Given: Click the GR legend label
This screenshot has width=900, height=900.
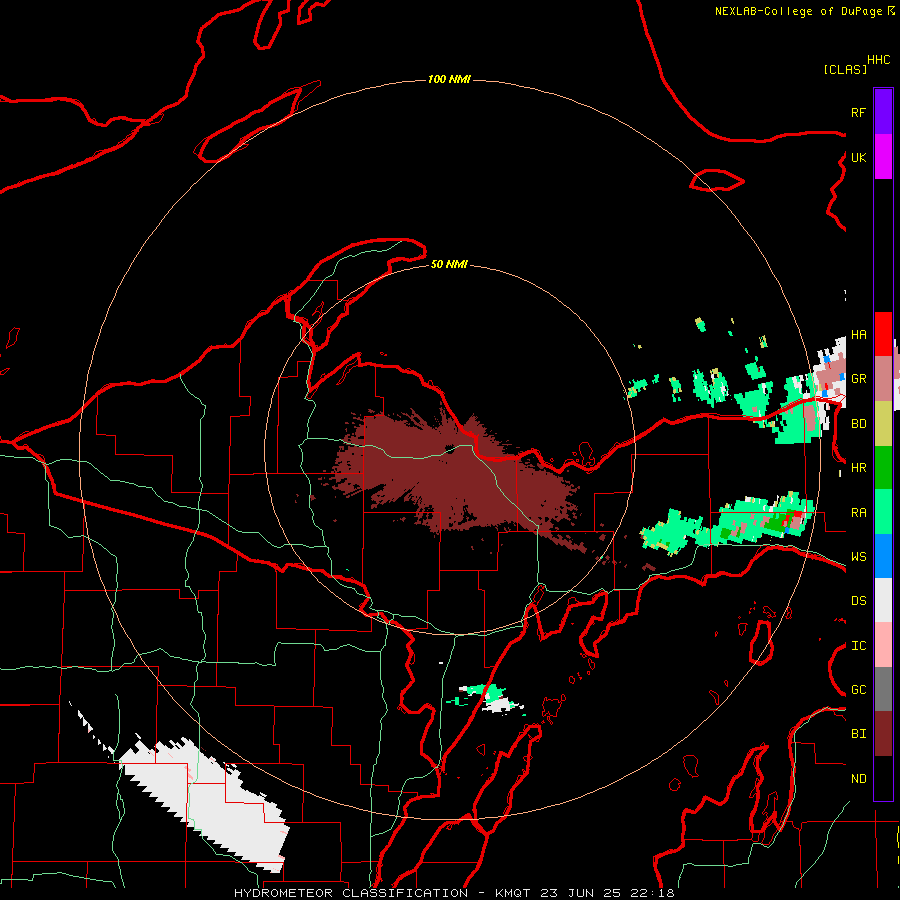Looking at the screenshot, I should pyautogui.click(x=858, y=379).
